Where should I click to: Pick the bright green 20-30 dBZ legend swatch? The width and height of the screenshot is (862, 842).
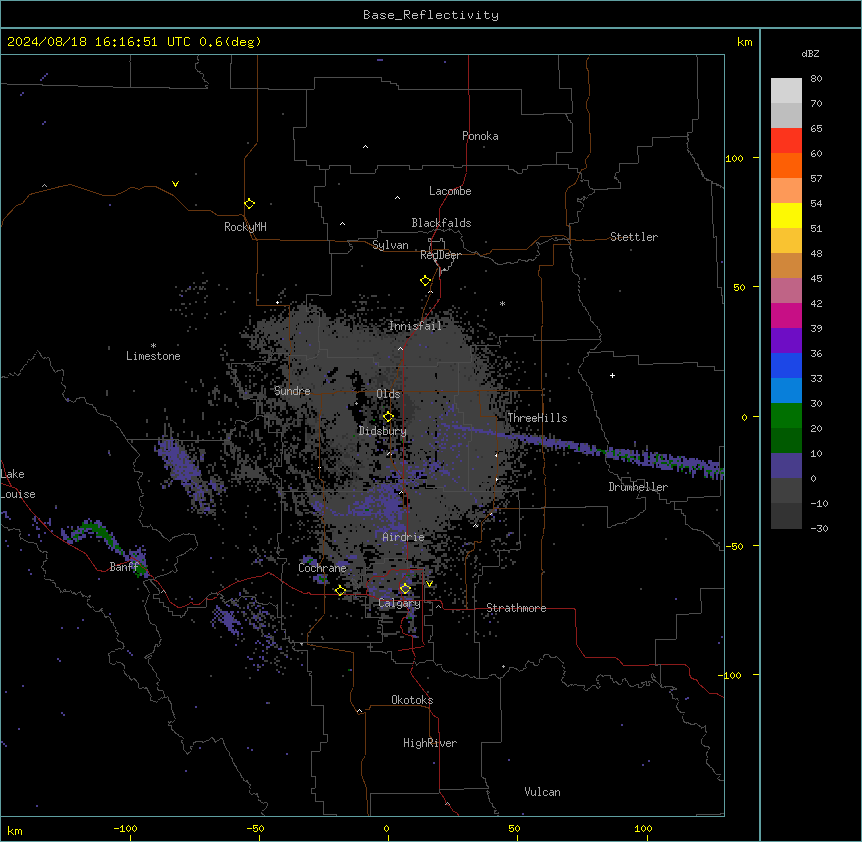click(x=786, y=416)
